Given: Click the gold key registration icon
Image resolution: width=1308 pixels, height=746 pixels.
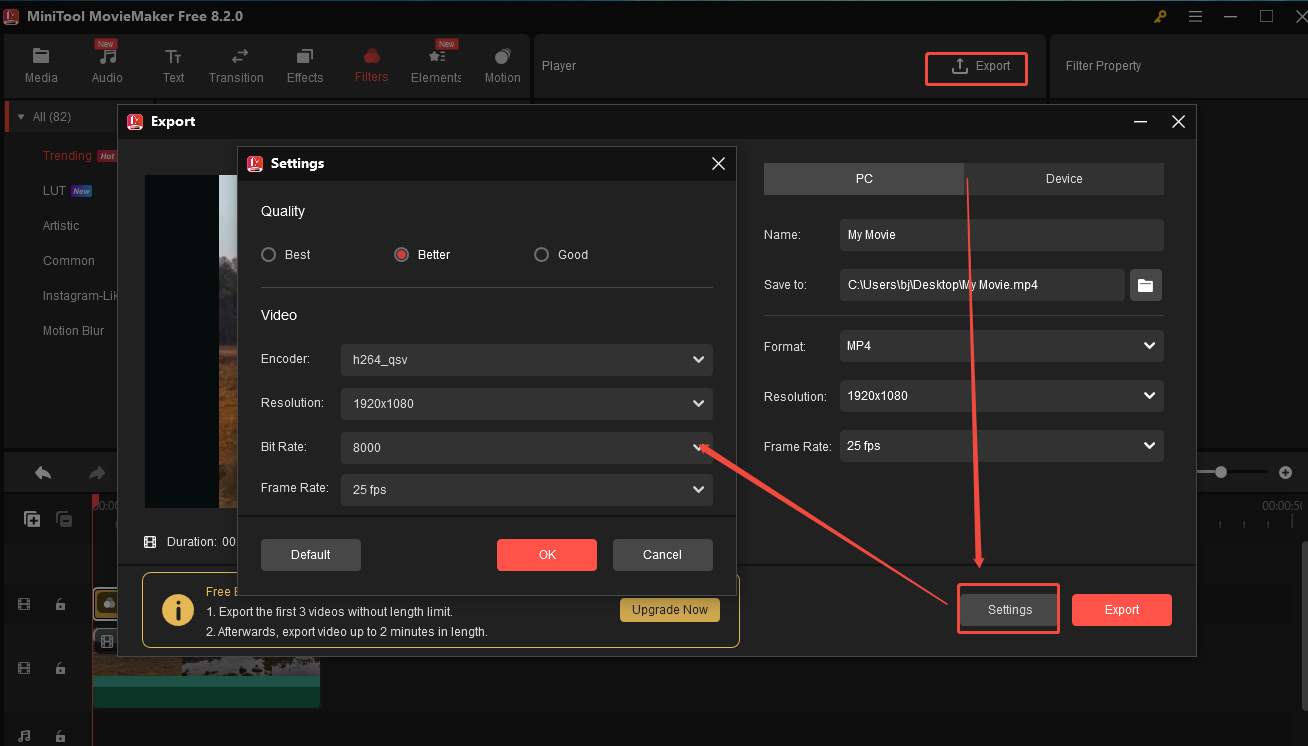Looking at the screenshot, I should [1160, 16].
